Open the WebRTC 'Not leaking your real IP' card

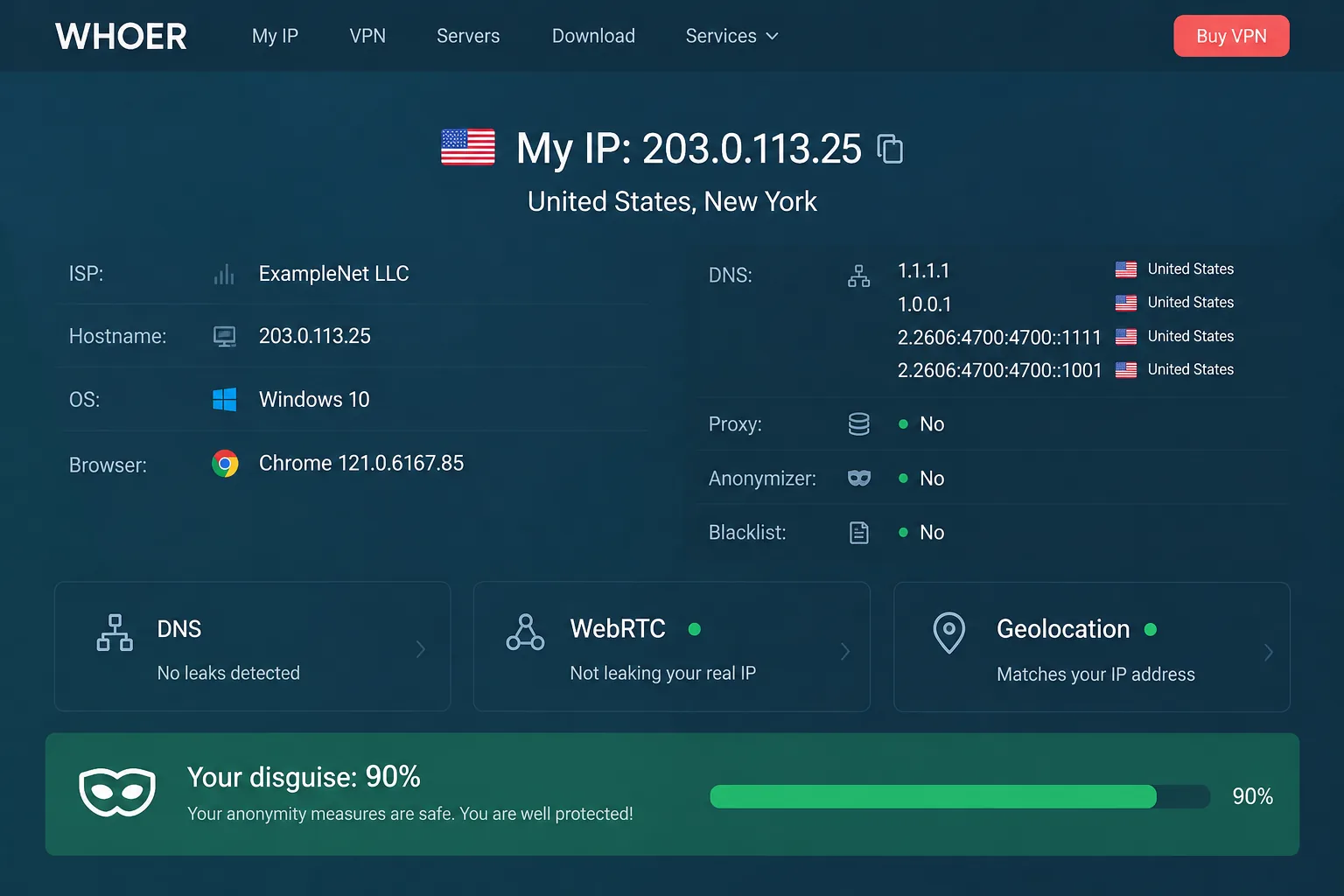(672, 647)
